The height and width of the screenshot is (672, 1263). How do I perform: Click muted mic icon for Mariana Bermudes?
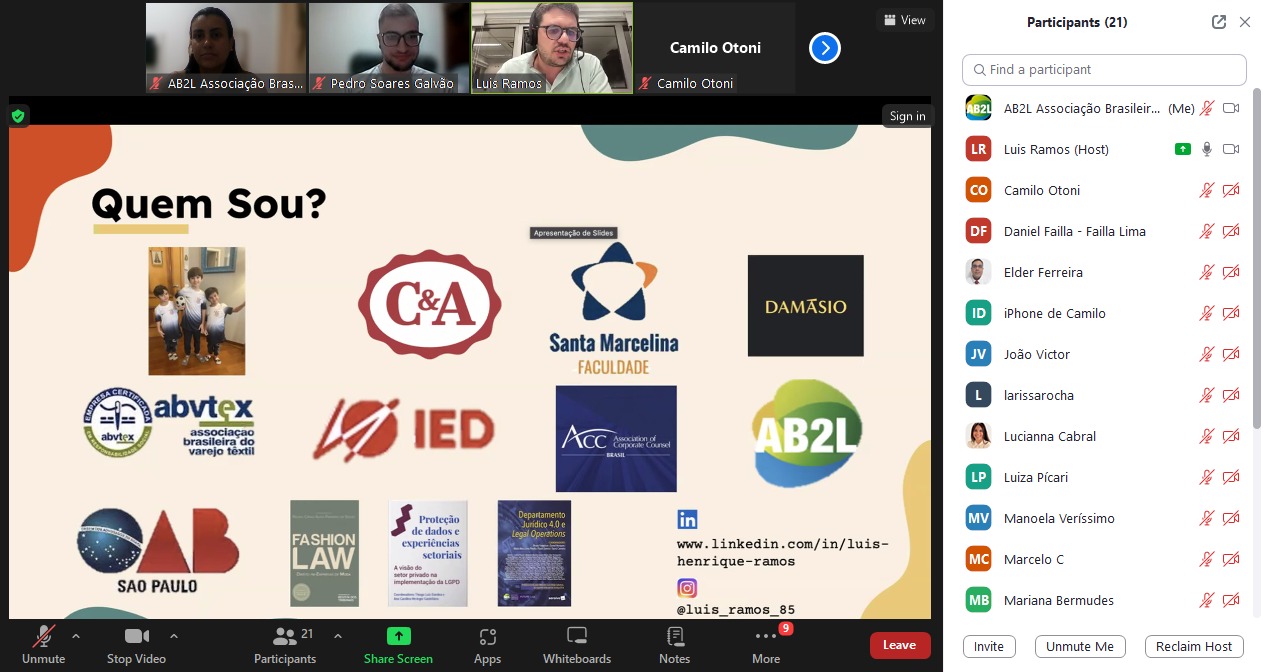pyautogui.click(x=1207, y=600)
